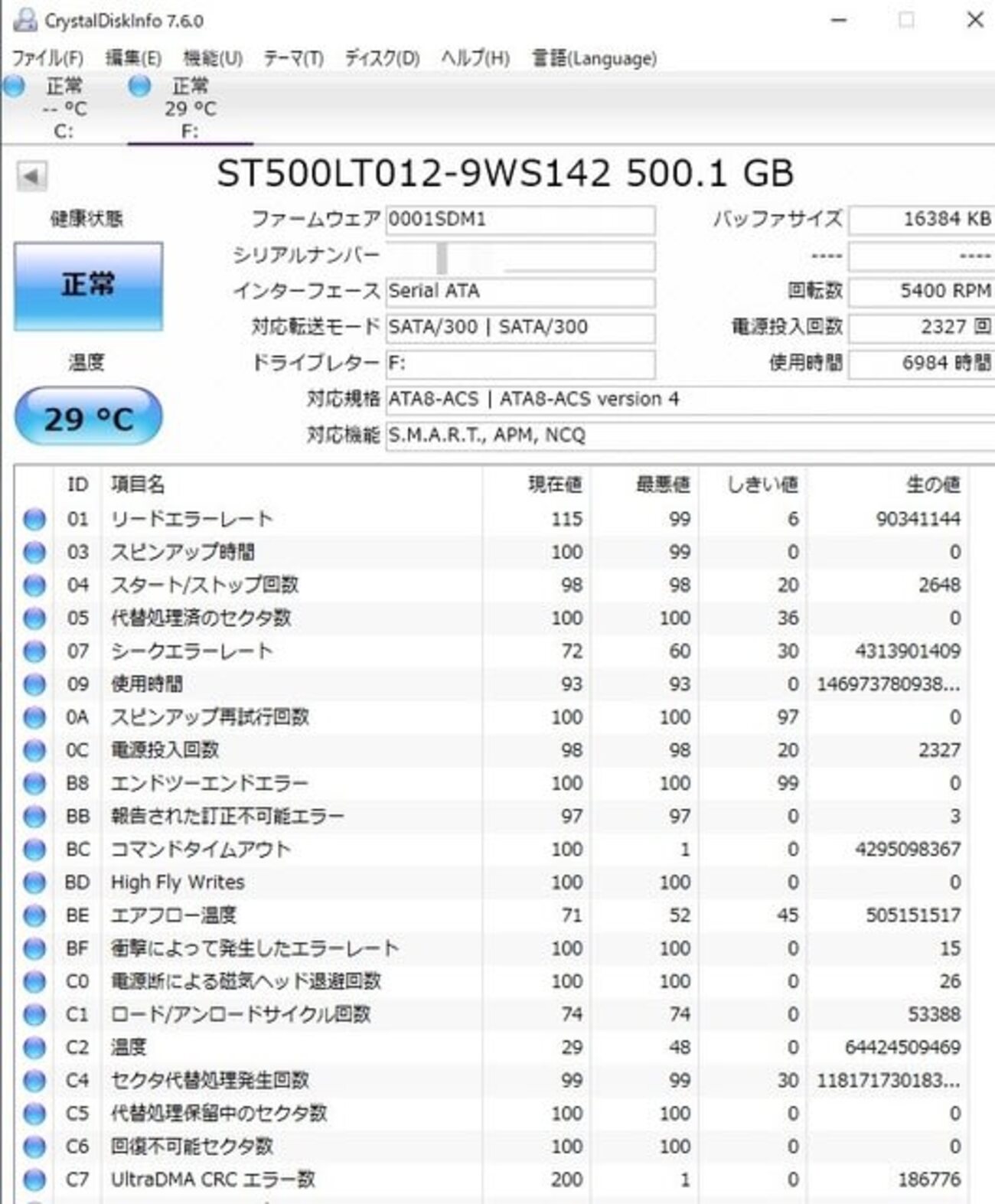Select raw value 186776 in UltraDMA CRC row
Screen dimensions: 995x1204
tap(928, 1180)
